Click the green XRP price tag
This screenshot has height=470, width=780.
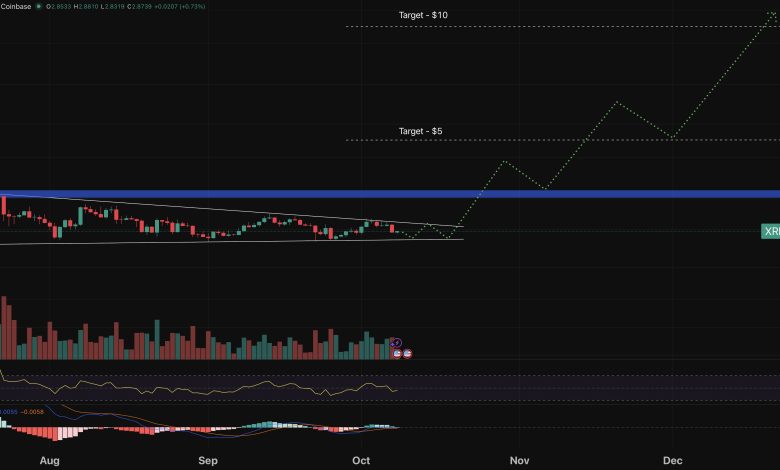coord(770,232)
